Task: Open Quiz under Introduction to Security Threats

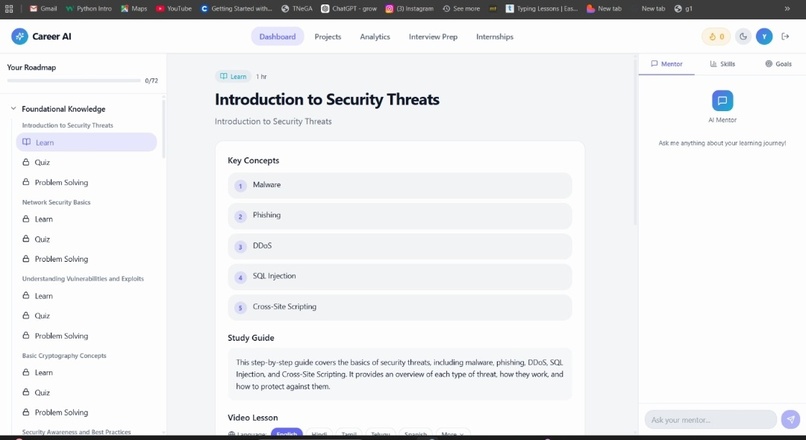Action: (86, 162)
